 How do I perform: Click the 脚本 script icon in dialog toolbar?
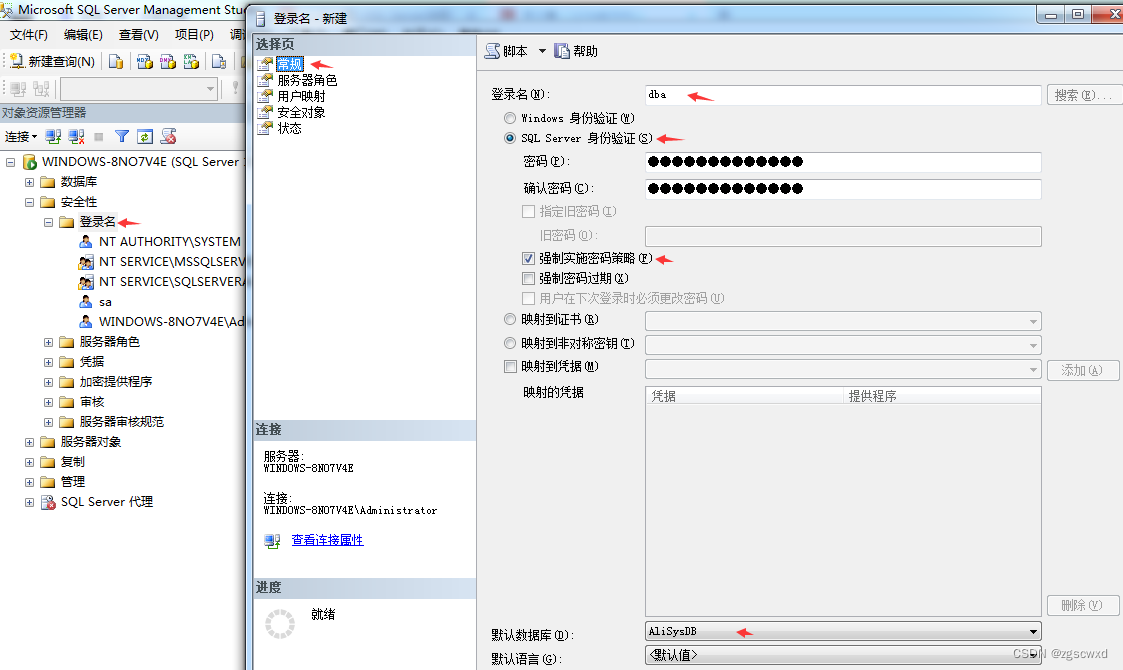[x=493, y=51]
